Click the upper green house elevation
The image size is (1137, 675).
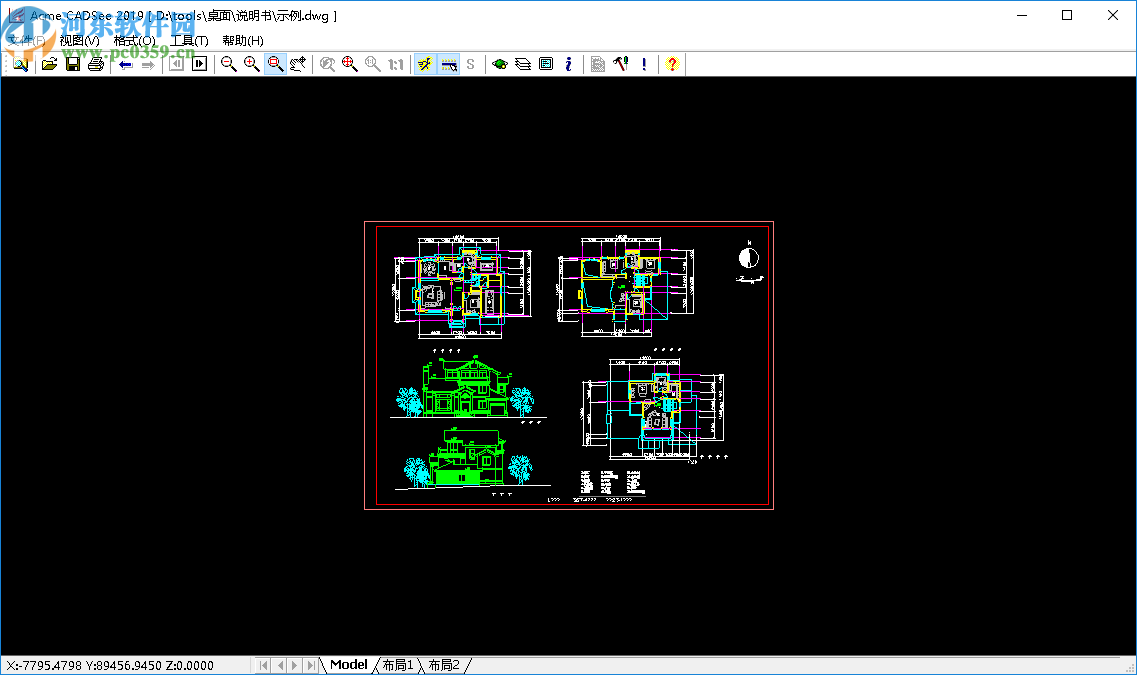click(466, 387)
